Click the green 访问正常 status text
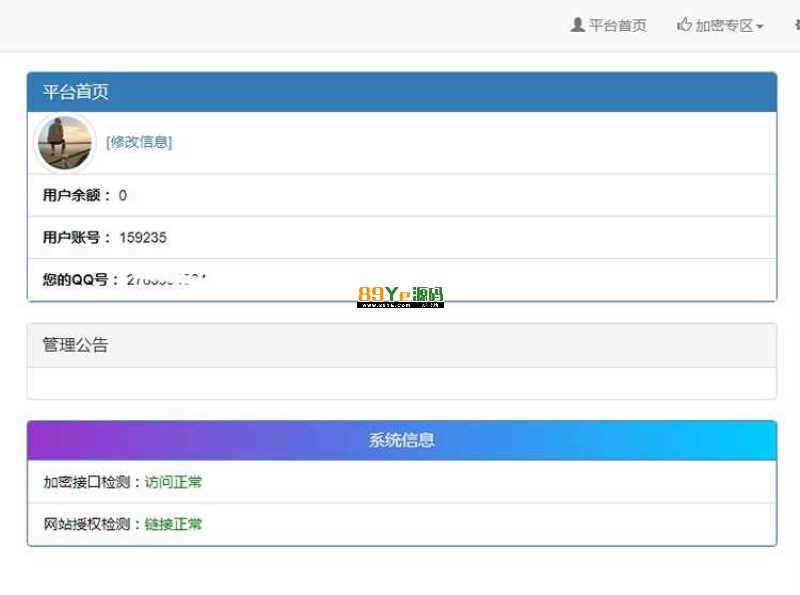The image size is (800, 595). tap(173, 482)
